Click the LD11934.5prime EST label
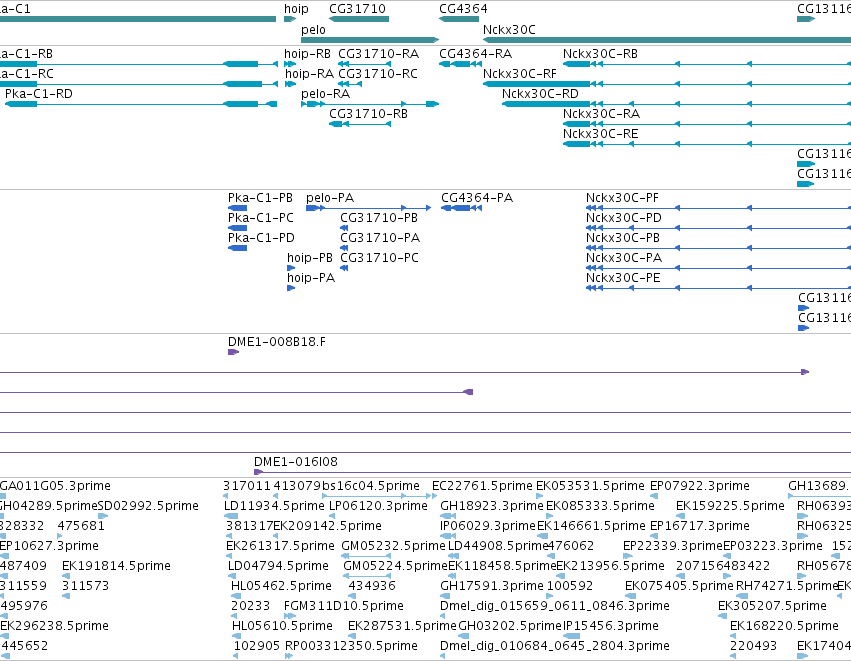The width and height of the screenshot is (851, 661). coord(274,506)
